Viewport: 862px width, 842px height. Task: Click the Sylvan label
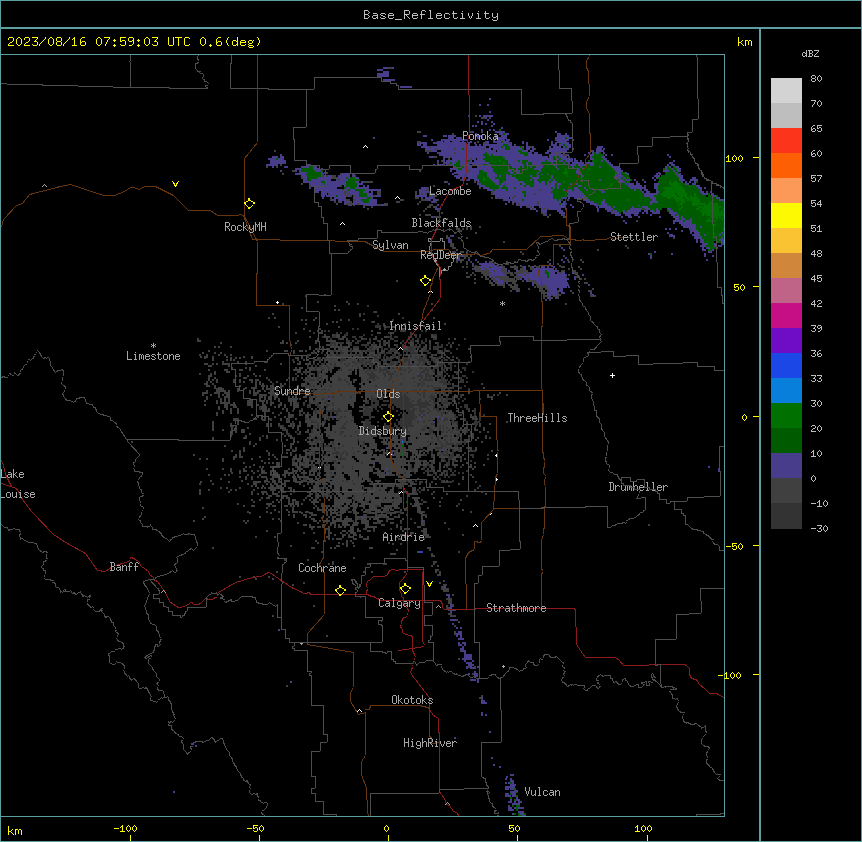pyautogui.click(x=390, y=245)
